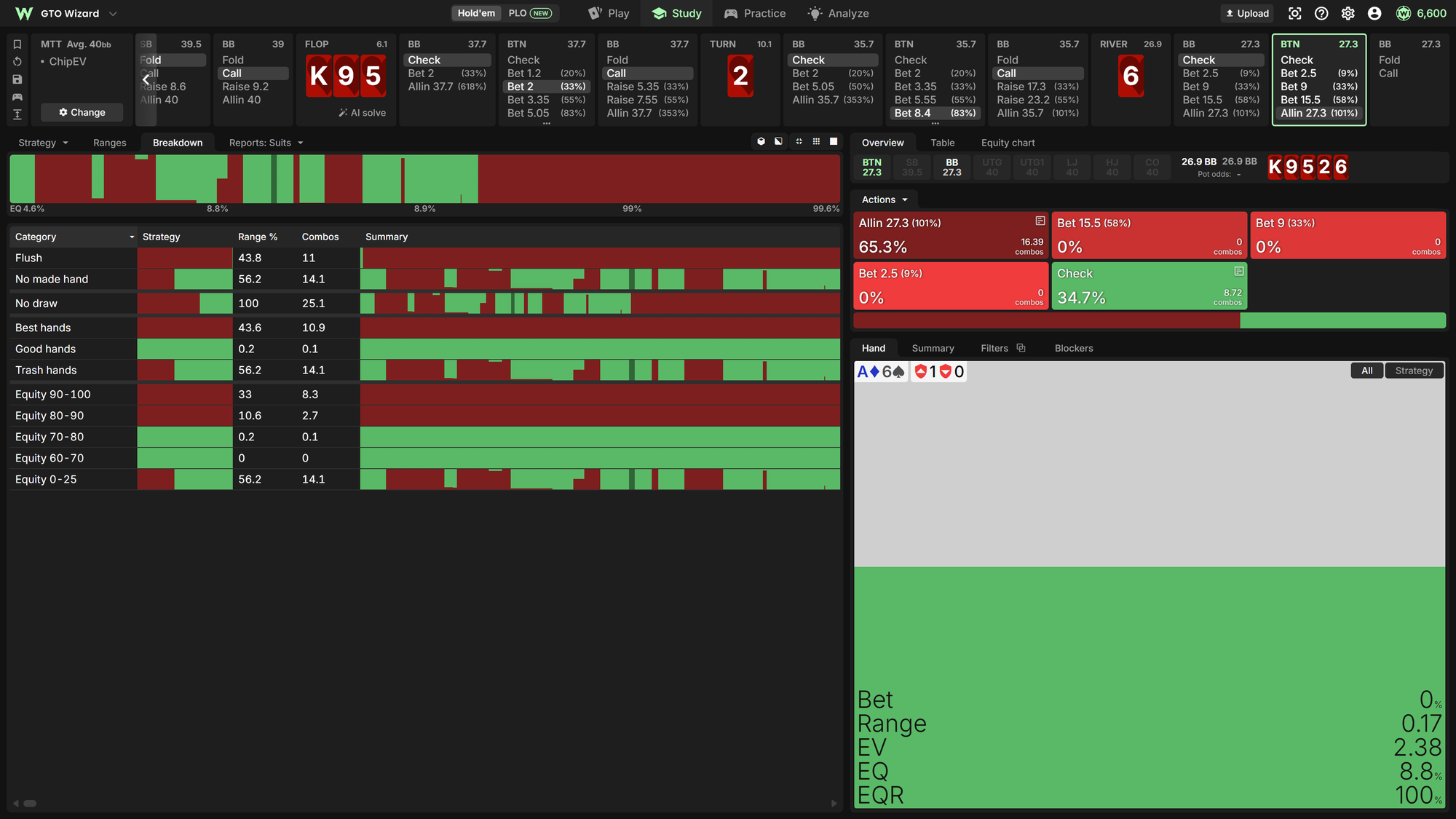Open the Summary tab in hand panel
1456x819 pixels.
point(933,348)
